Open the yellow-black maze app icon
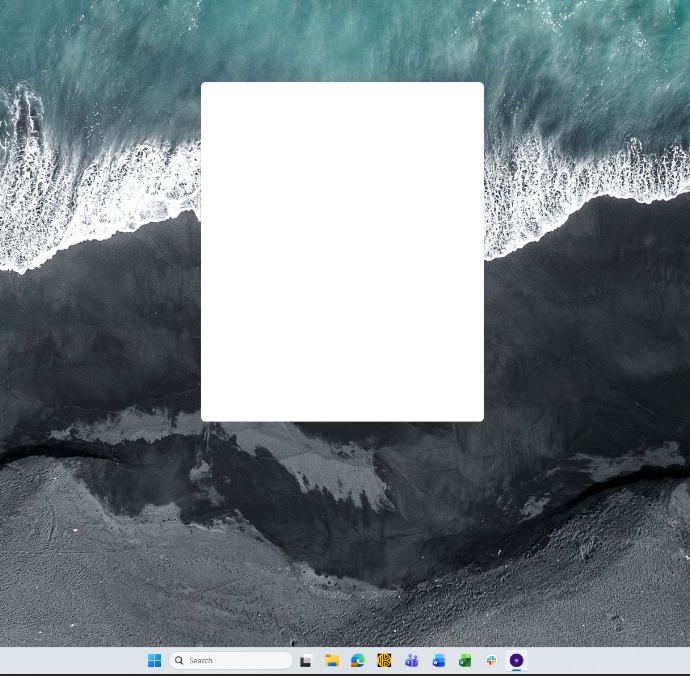Image resolution: width=690 pixels, height=676 pixels. pyautogui.click(x=384, y=660)
